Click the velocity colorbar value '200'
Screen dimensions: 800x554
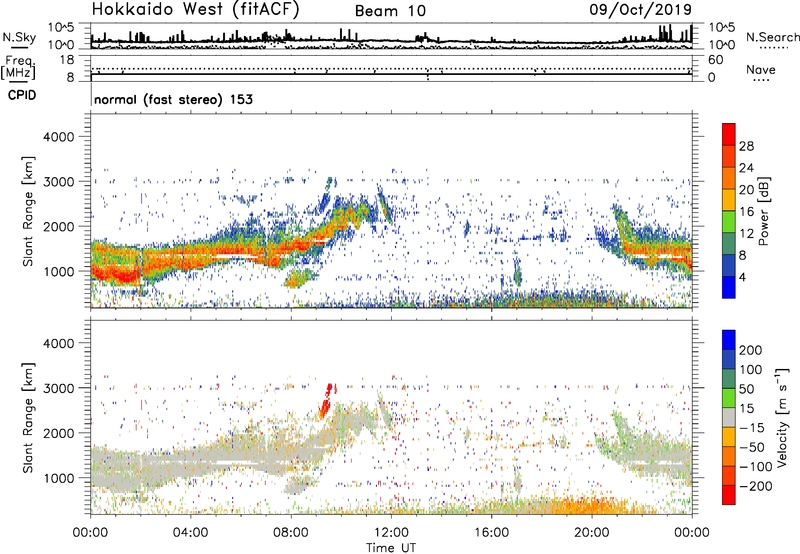751,350
